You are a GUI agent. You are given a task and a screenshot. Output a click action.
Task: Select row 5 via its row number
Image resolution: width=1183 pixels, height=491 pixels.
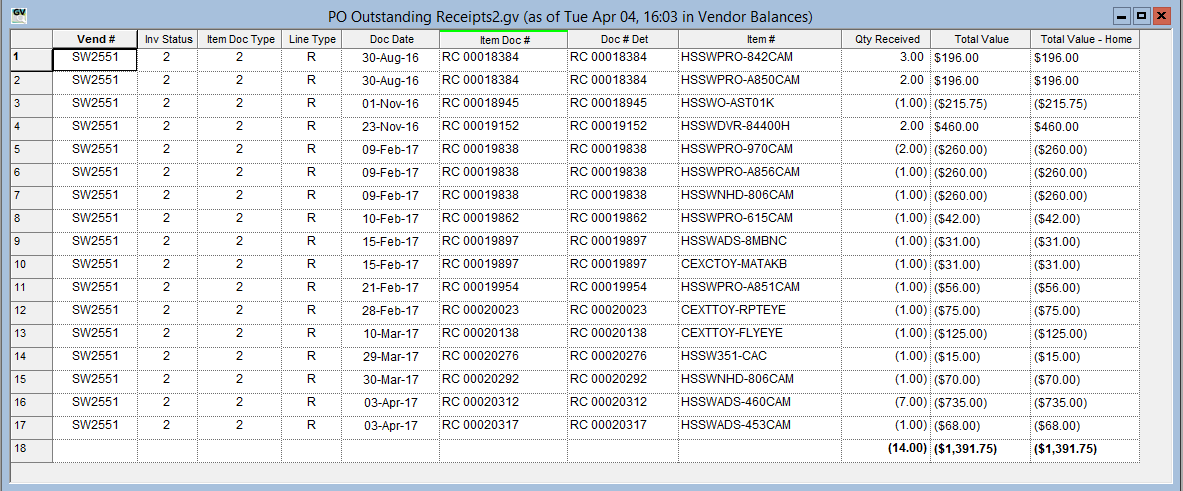tap(30, 150)
